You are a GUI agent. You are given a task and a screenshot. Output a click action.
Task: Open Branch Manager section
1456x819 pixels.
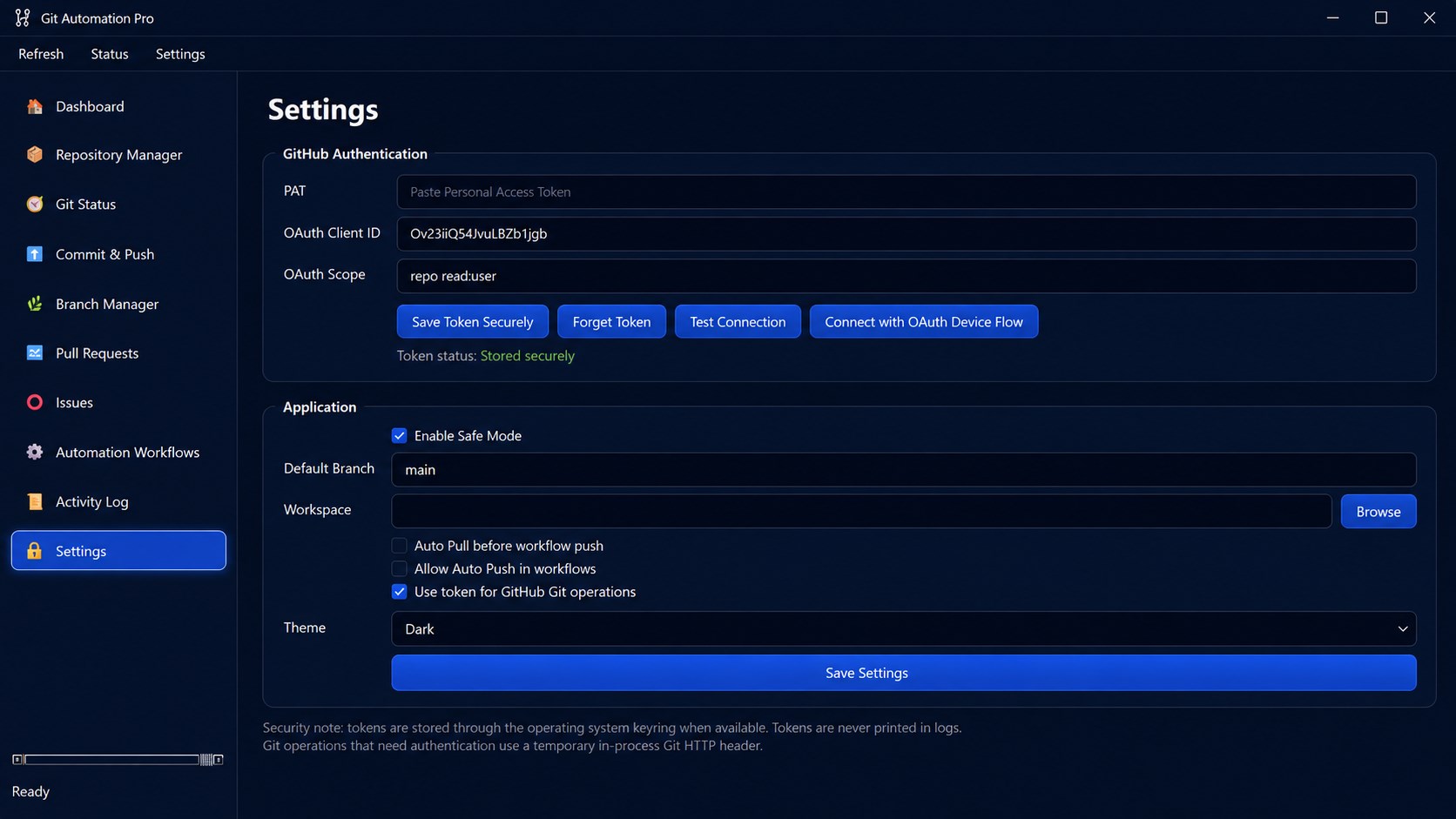[x=118, y=304]
